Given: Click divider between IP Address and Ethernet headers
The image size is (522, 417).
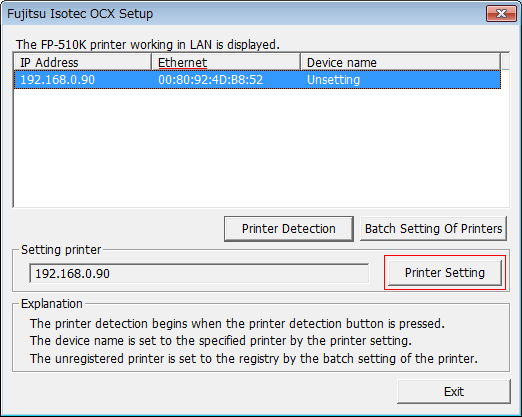Looking at the screenshot, I should [151, 62].
